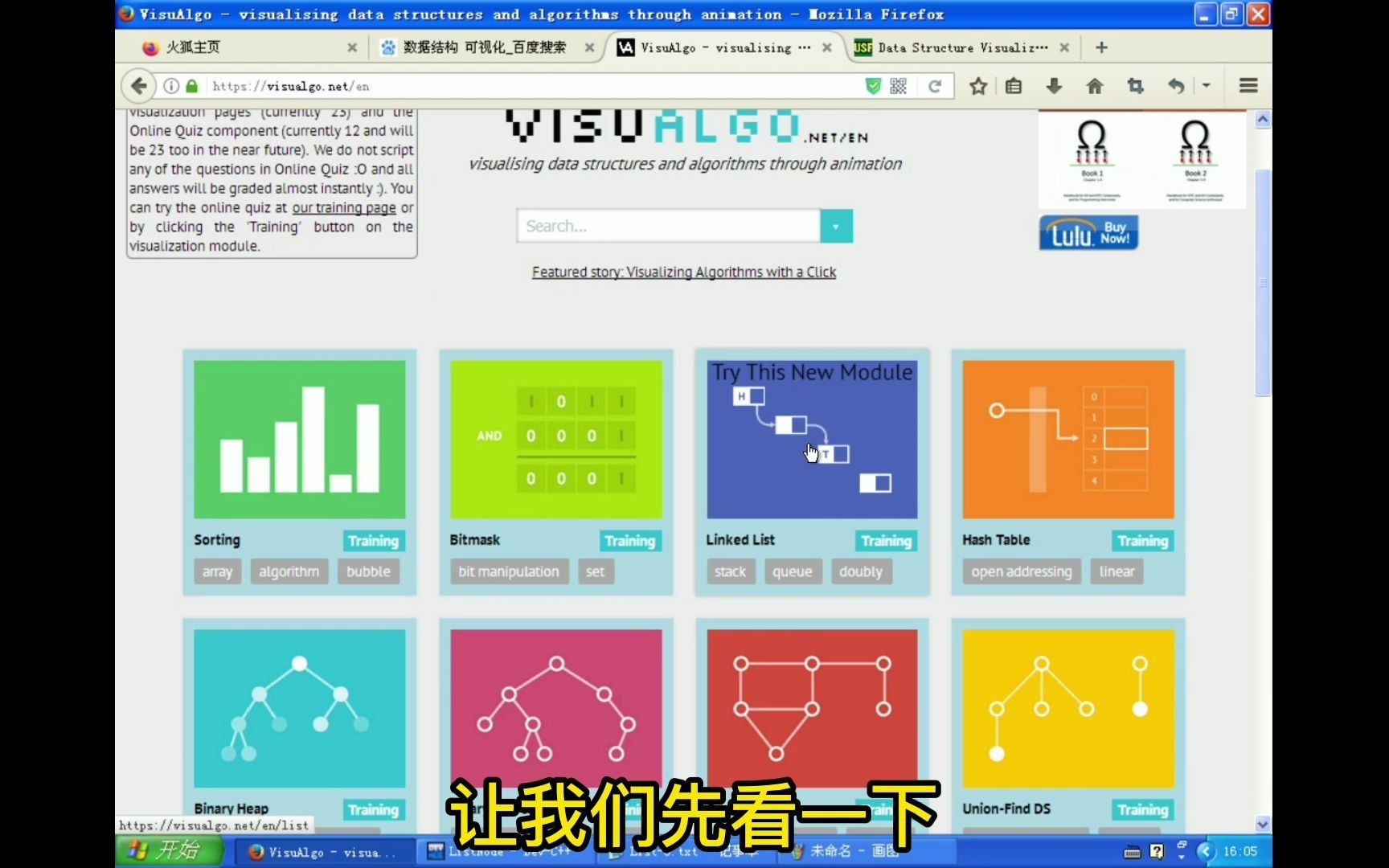Open the Firefox application menu
Viewport: 1389px width, 868px height.
point(1248,85)
